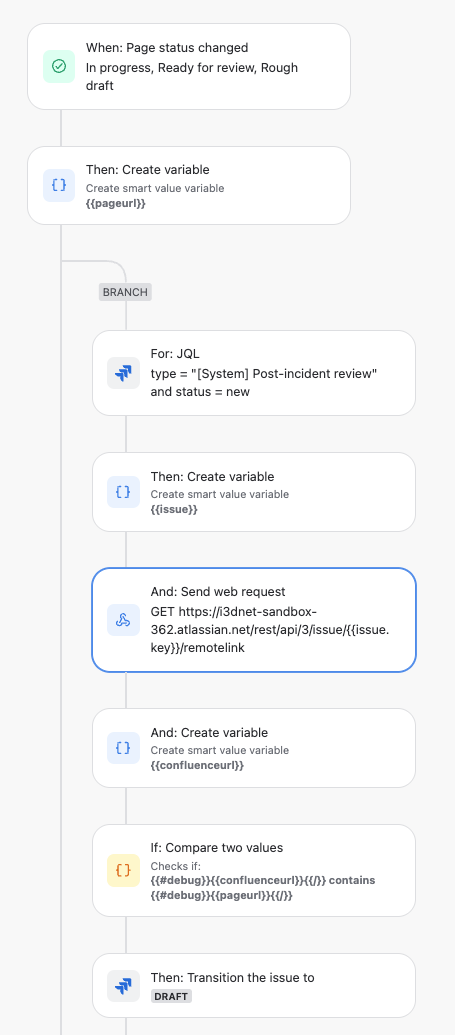Open the For: JQL branch card
Image resolution: width=455 pixels, height=1035 pixels.
pyautogui.click(x=254, y=373)
